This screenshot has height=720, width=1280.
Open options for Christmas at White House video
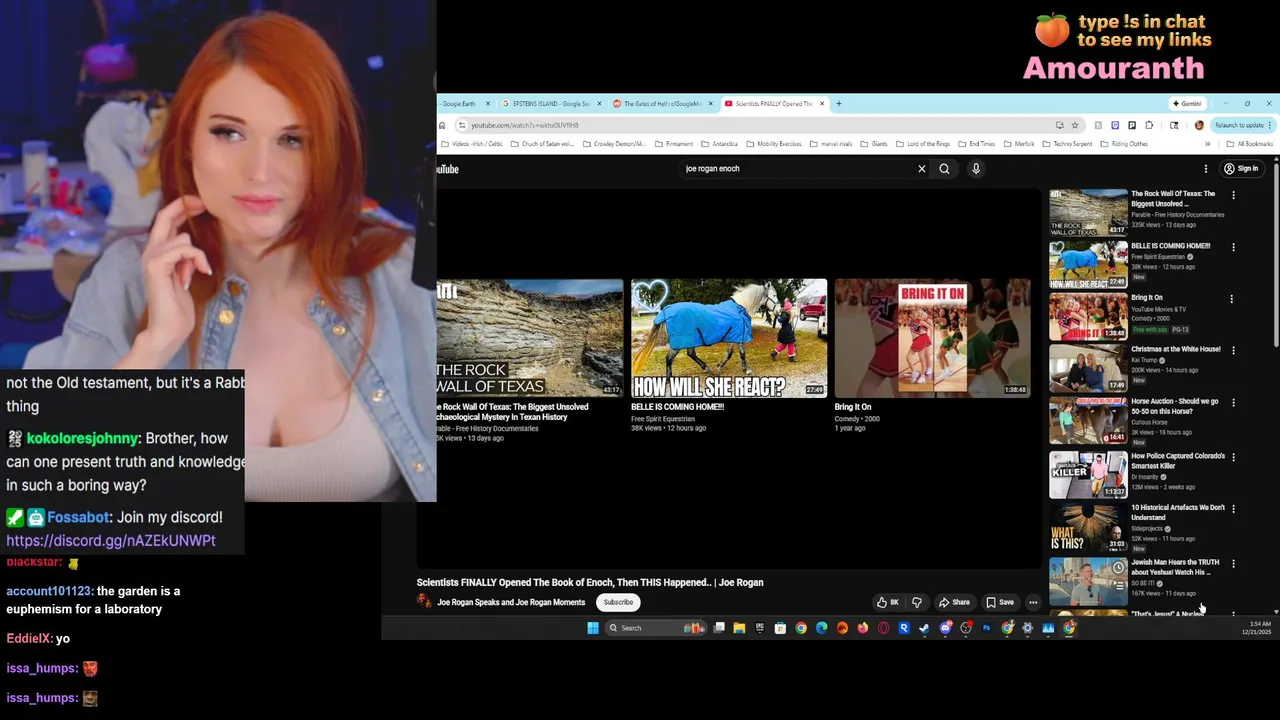[x=1233, y=351]
